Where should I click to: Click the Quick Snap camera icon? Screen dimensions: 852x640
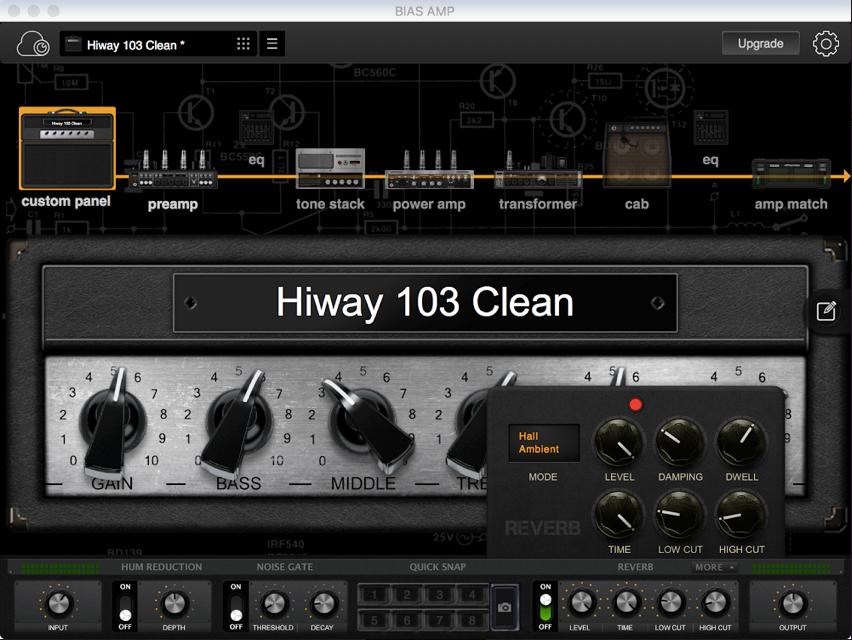[505, 607]
